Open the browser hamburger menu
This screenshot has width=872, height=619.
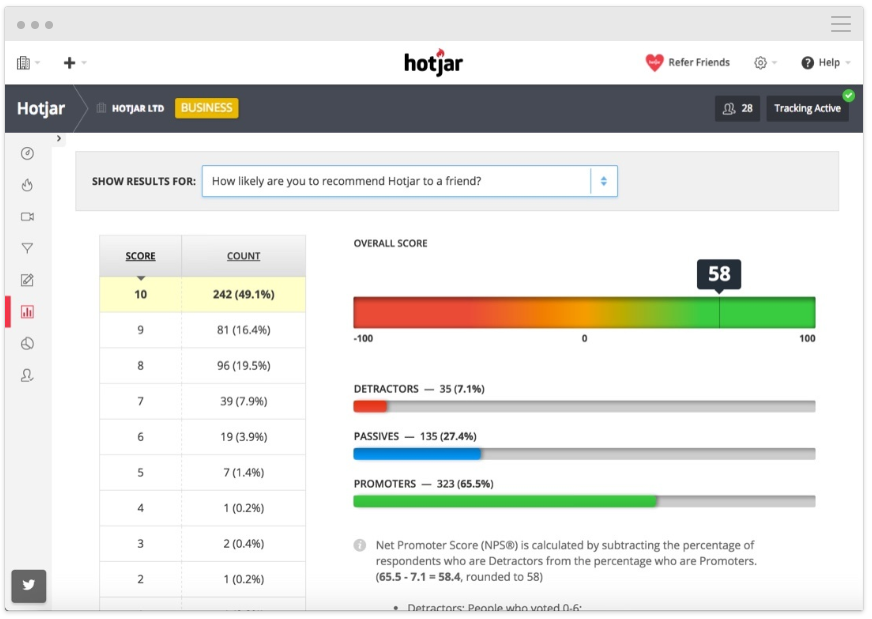click(841, 24)
